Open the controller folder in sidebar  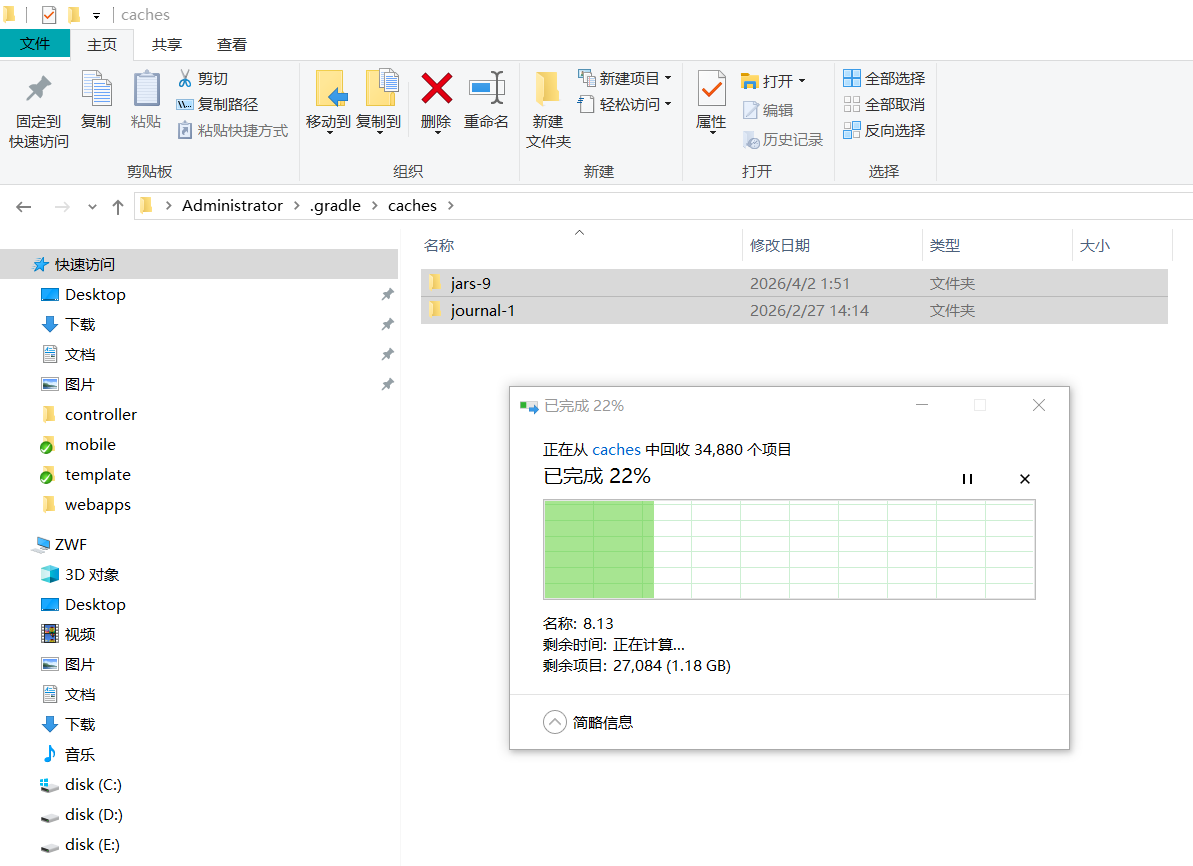click(x=100, y=414)
